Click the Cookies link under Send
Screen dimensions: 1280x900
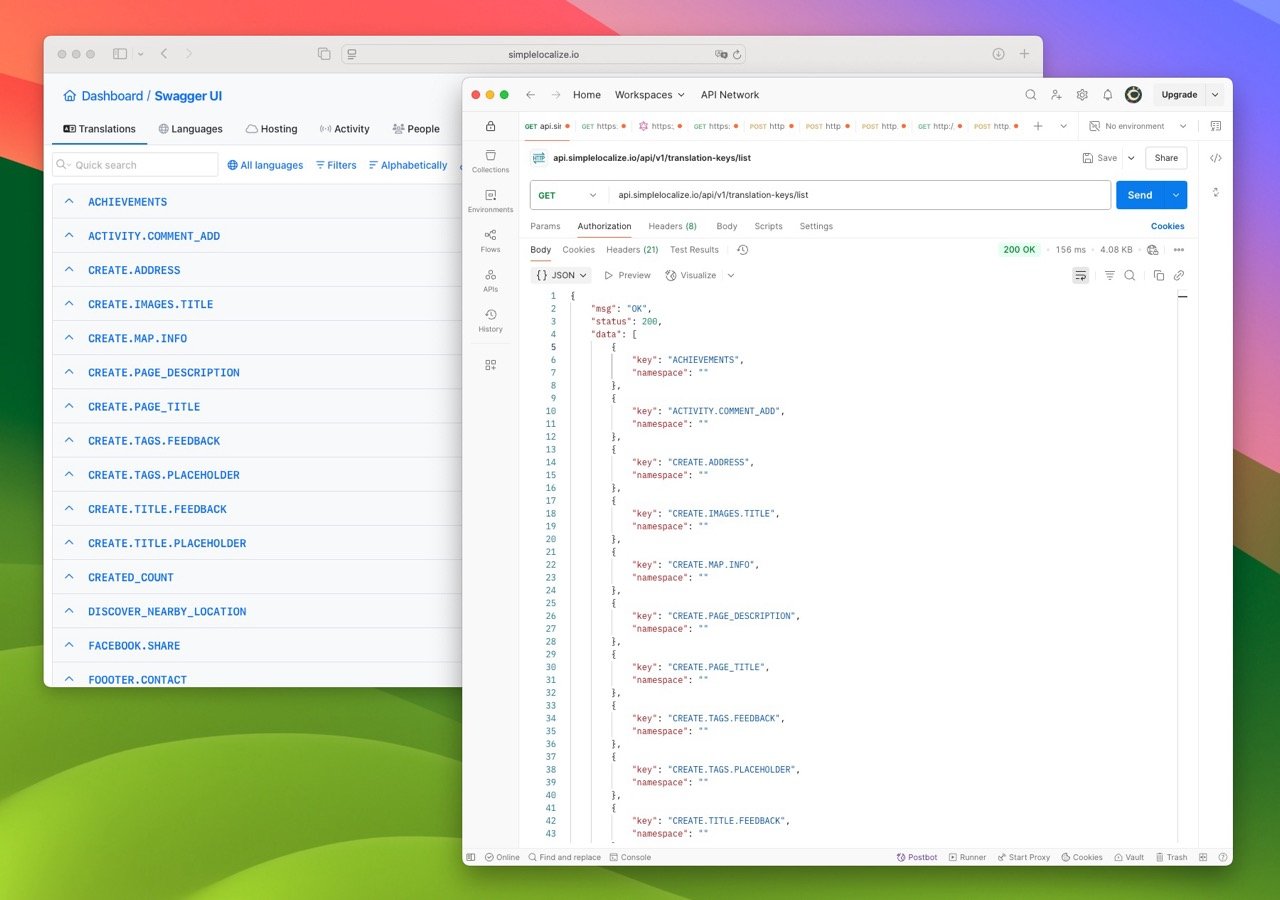click(x=1167, y=226)
